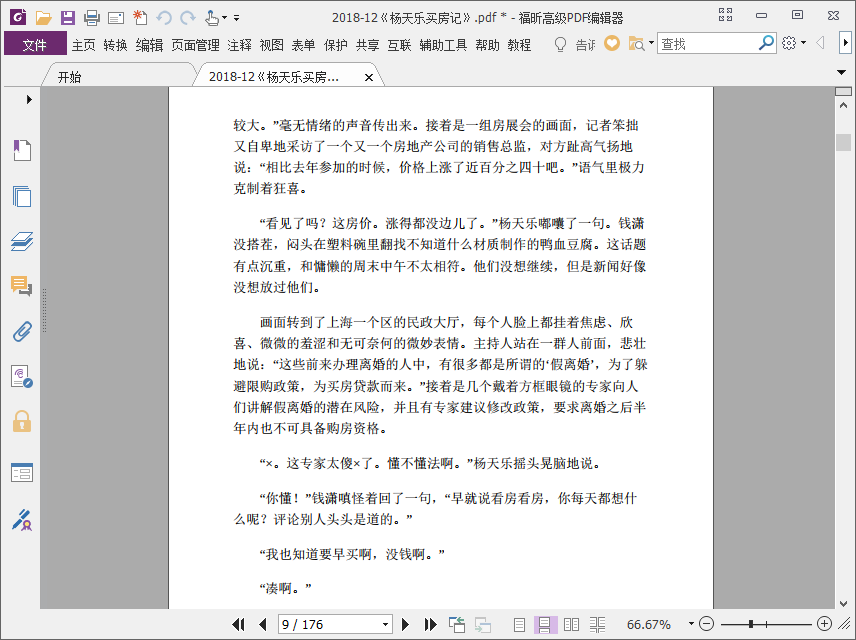Expand the left navigation panel arrow

(x=29, y=99)
